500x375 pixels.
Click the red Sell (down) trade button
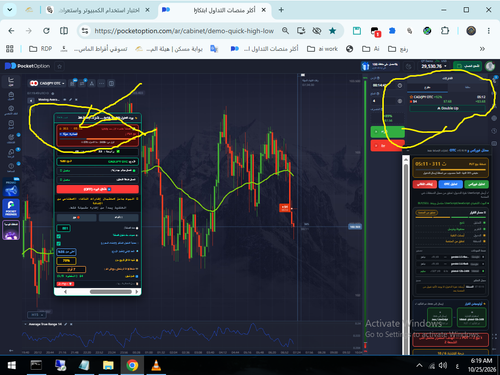[388, 146]
